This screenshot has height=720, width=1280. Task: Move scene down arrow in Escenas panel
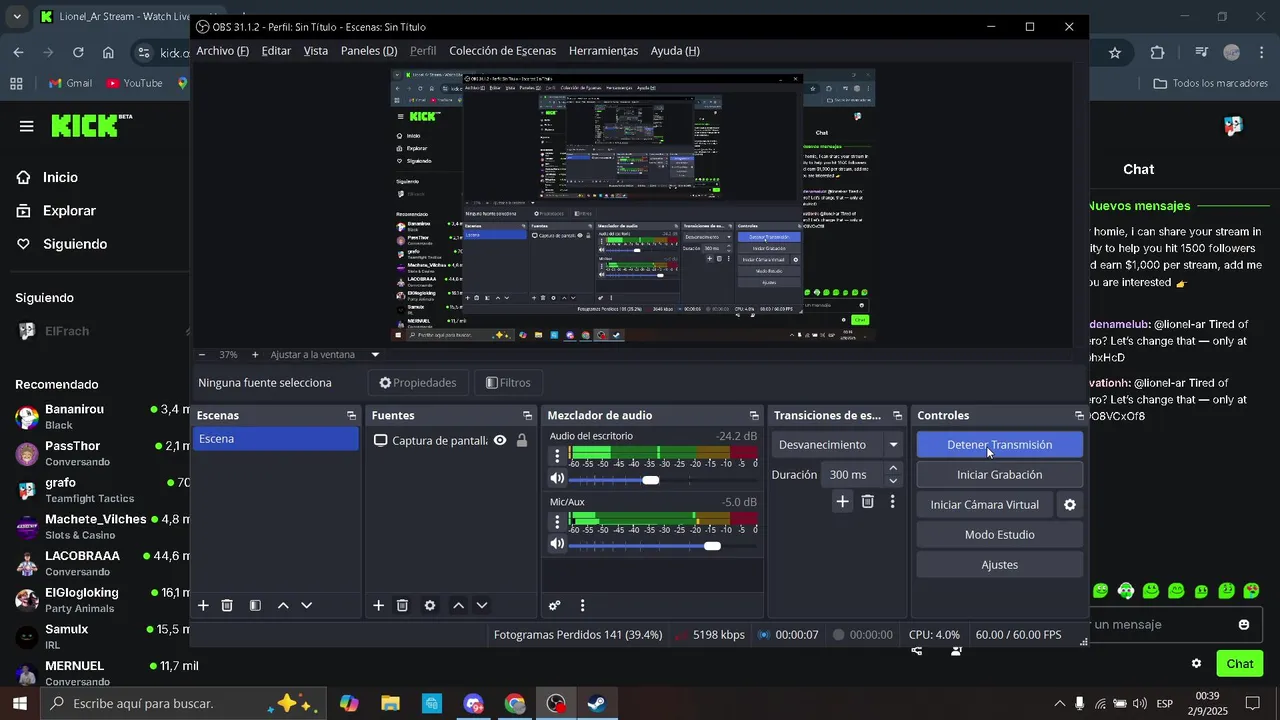307,605
